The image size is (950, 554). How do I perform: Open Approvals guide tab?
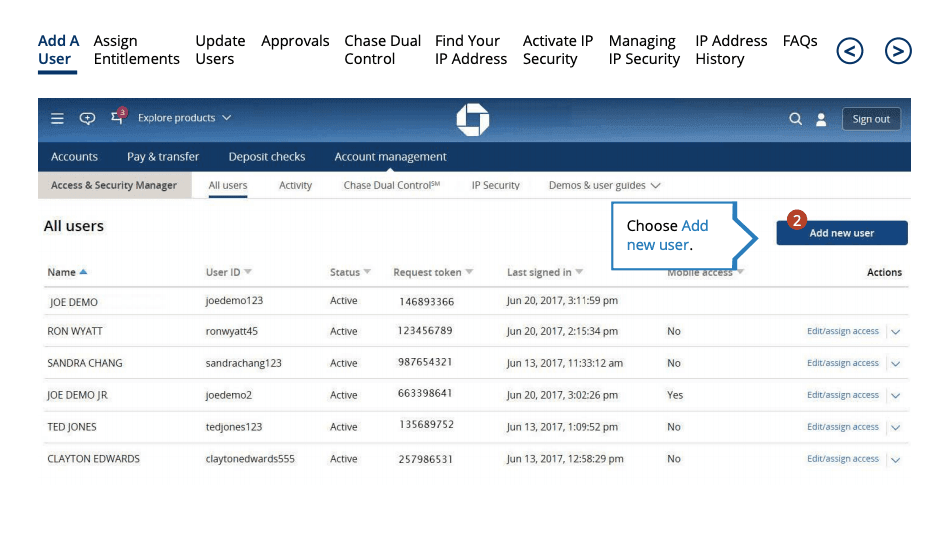point(295,41)
